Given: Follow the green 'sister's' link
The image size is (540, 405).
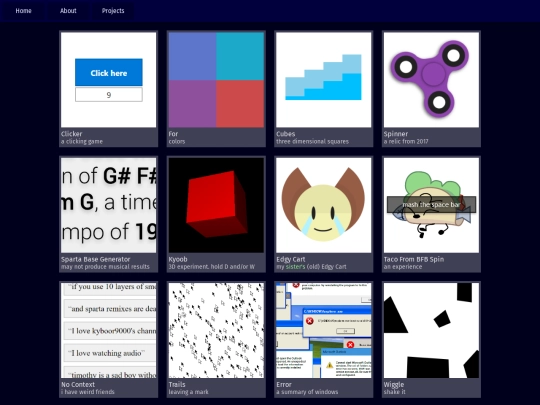Looking at the screenshot, I should click(295, 267).
